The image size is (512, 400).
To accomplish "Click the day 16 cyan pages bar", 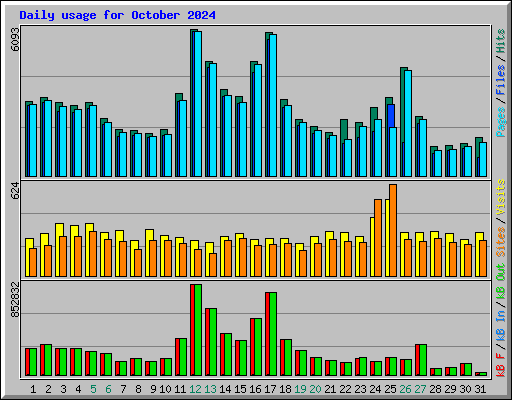I will [258, 120].
